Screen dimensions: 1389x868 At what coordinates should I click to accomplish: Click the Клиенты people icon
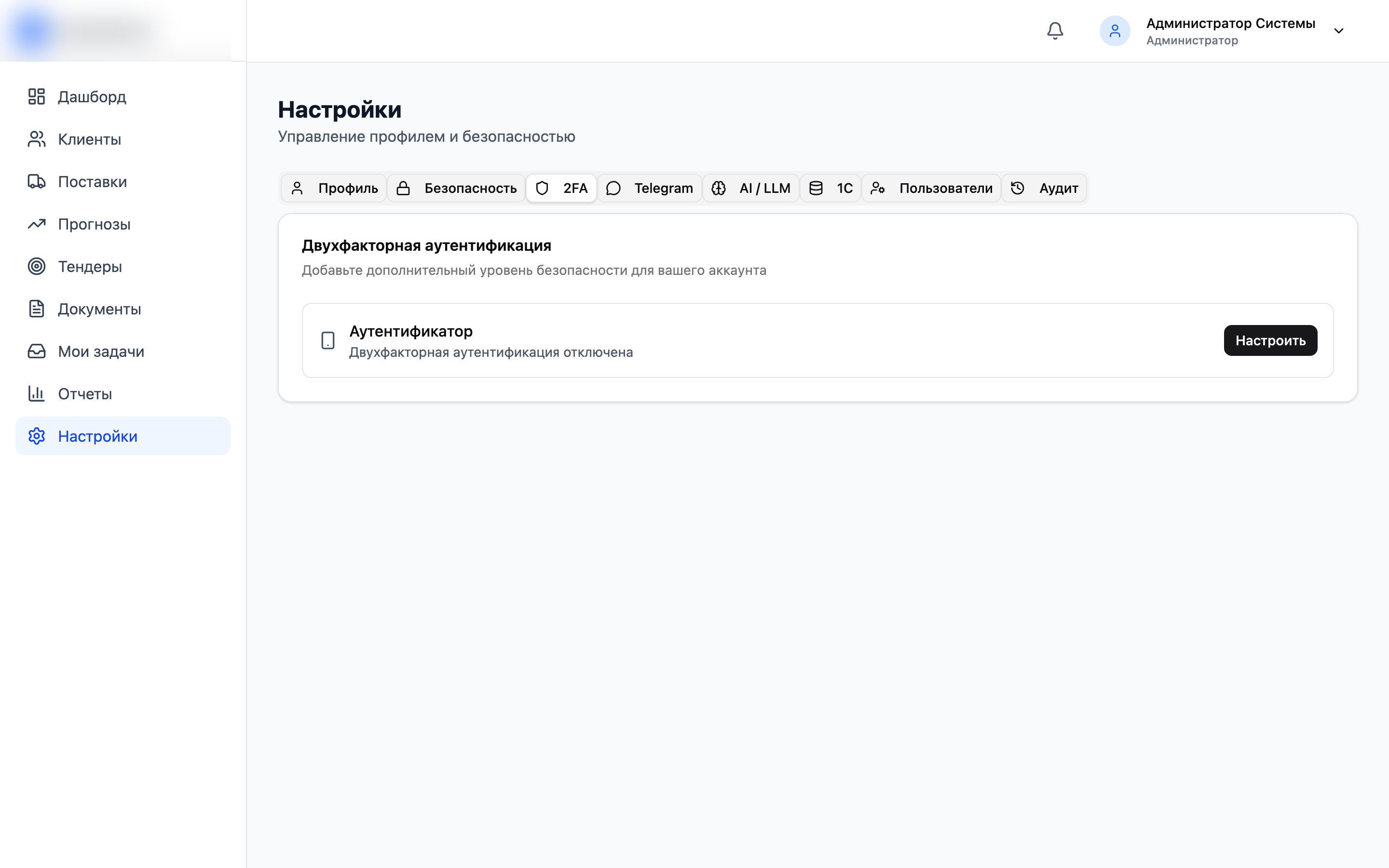pos(37,139)
